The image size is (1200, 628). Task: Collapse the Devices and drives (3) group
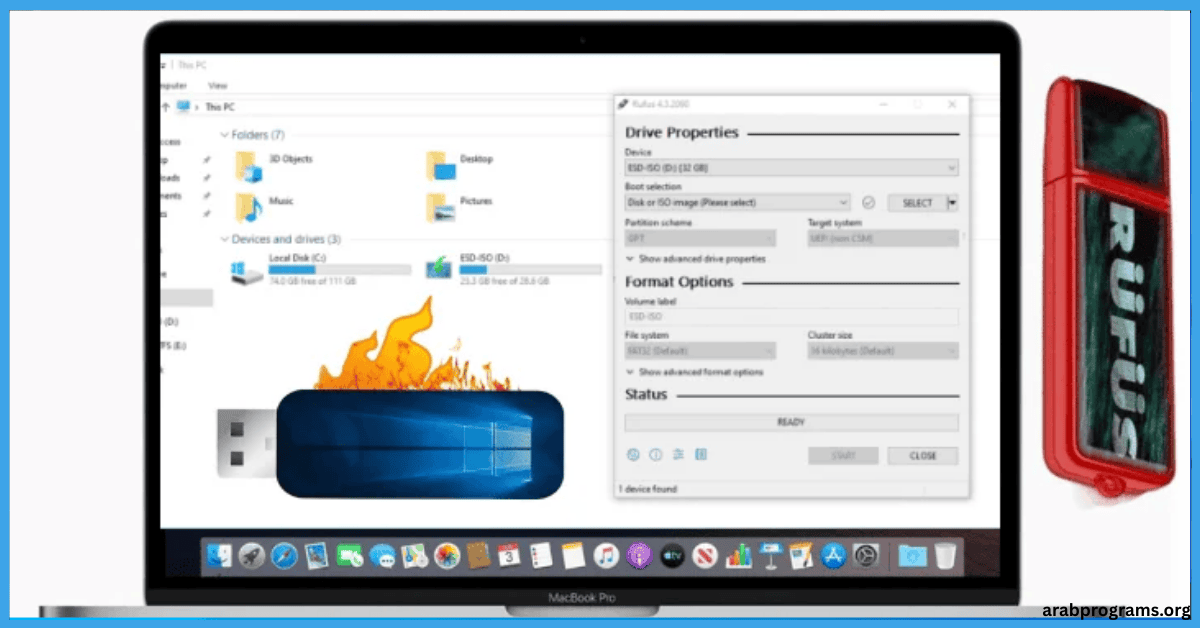(x=224, y=239)
